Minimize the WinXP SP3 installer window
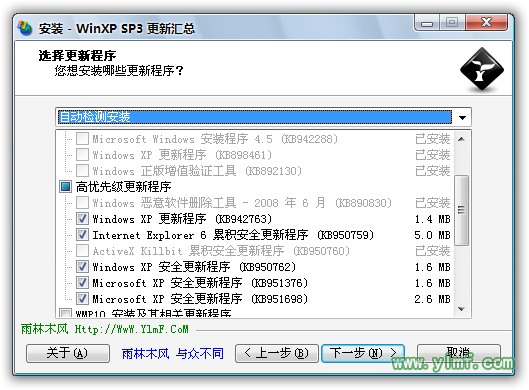Screen dimensions: 529x390 pos(427,23)
